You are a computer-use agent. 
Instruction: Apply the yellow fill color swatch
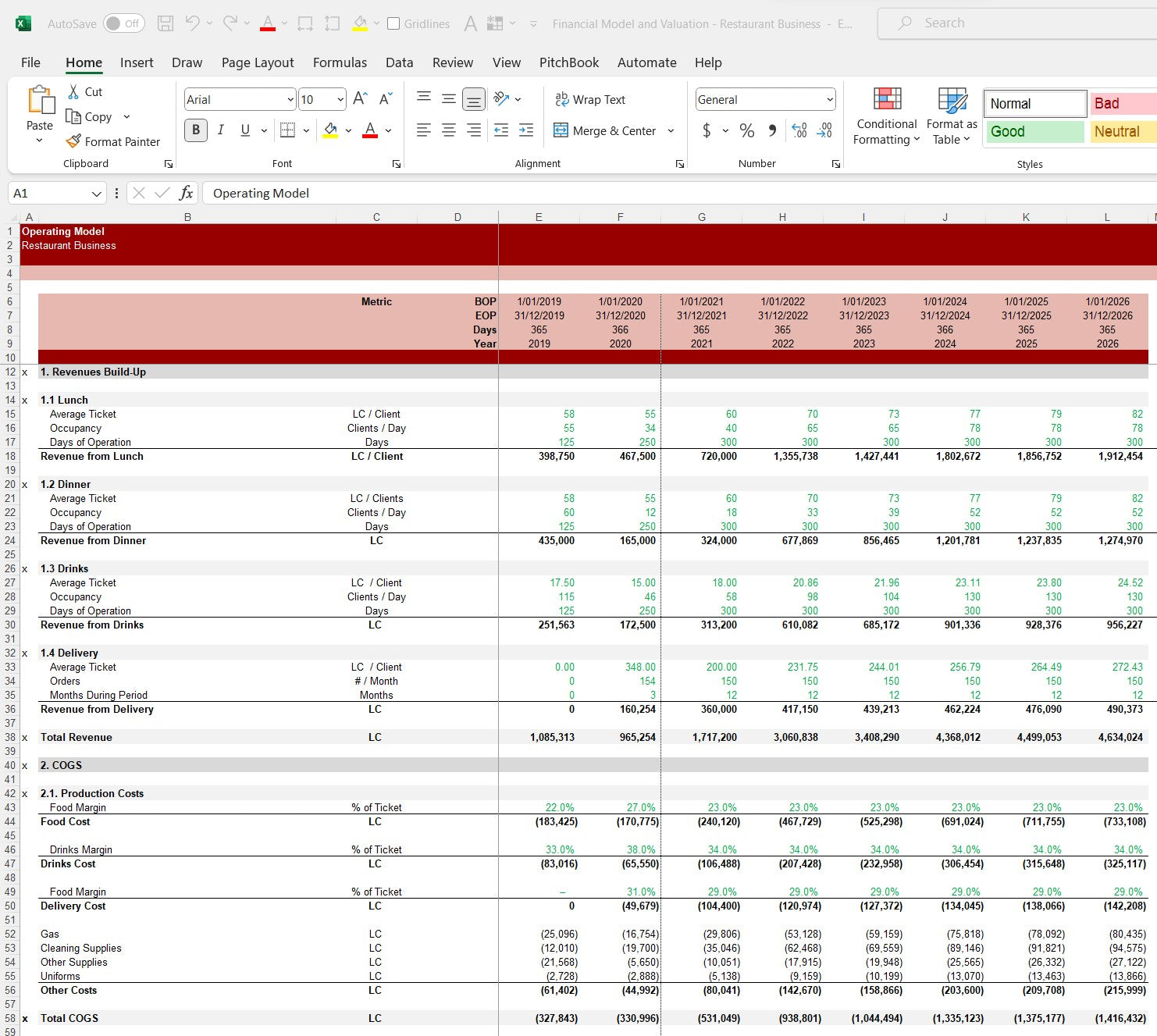click(330, 130)
